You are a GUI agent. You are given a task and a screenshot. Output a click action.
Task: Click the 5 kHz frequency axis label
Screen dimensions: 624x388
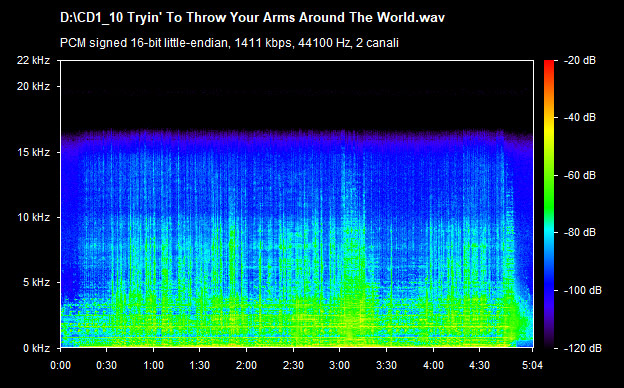point(36,283)
